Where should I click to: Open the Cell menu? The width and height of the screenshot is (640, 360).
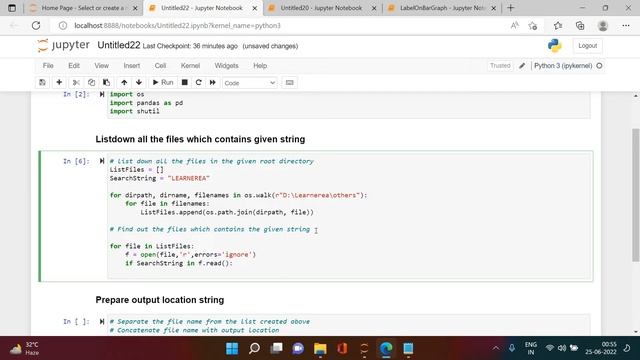pos(160,66)
